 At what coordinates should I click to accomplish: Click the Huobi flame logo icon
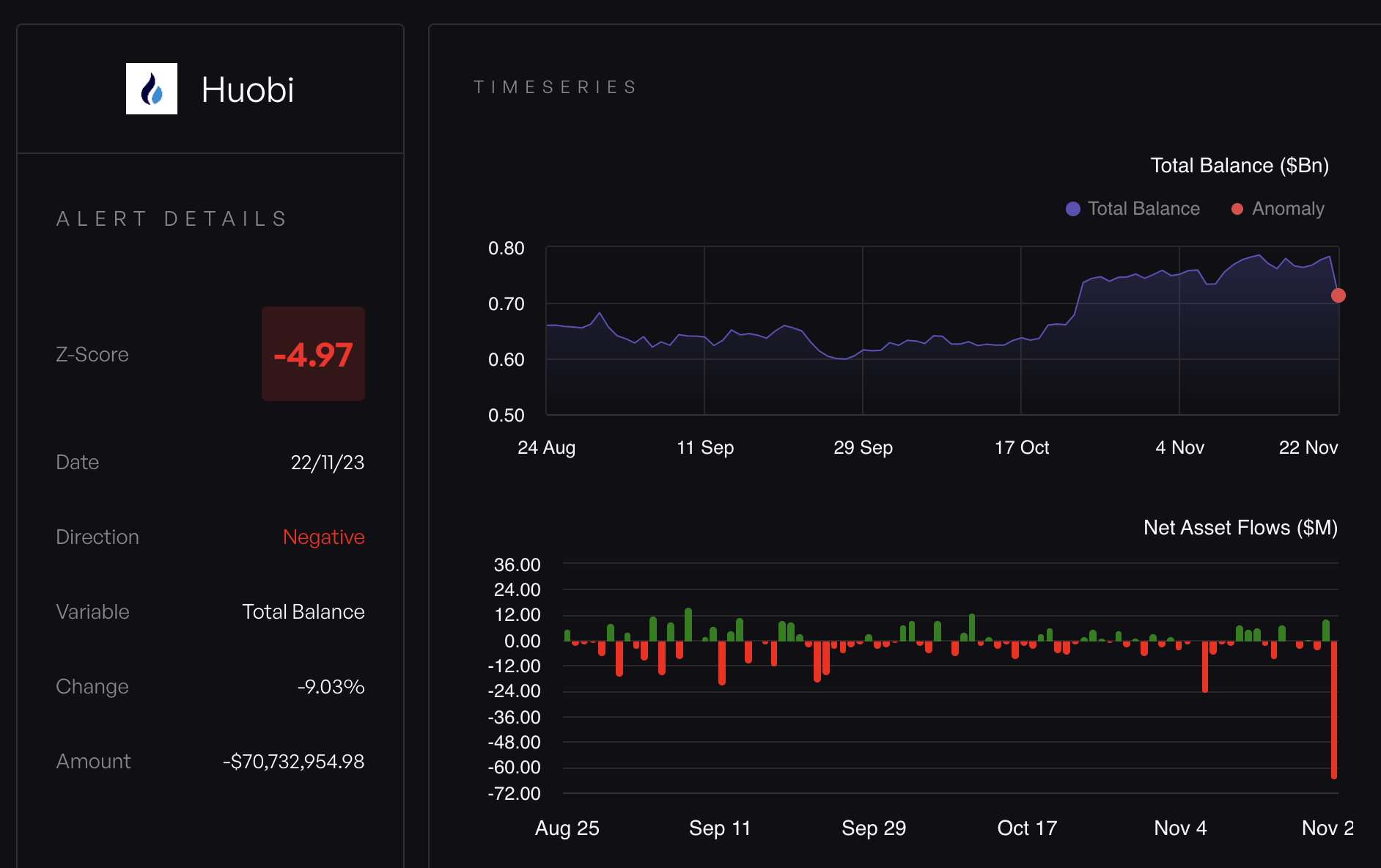tap(152, 89)
